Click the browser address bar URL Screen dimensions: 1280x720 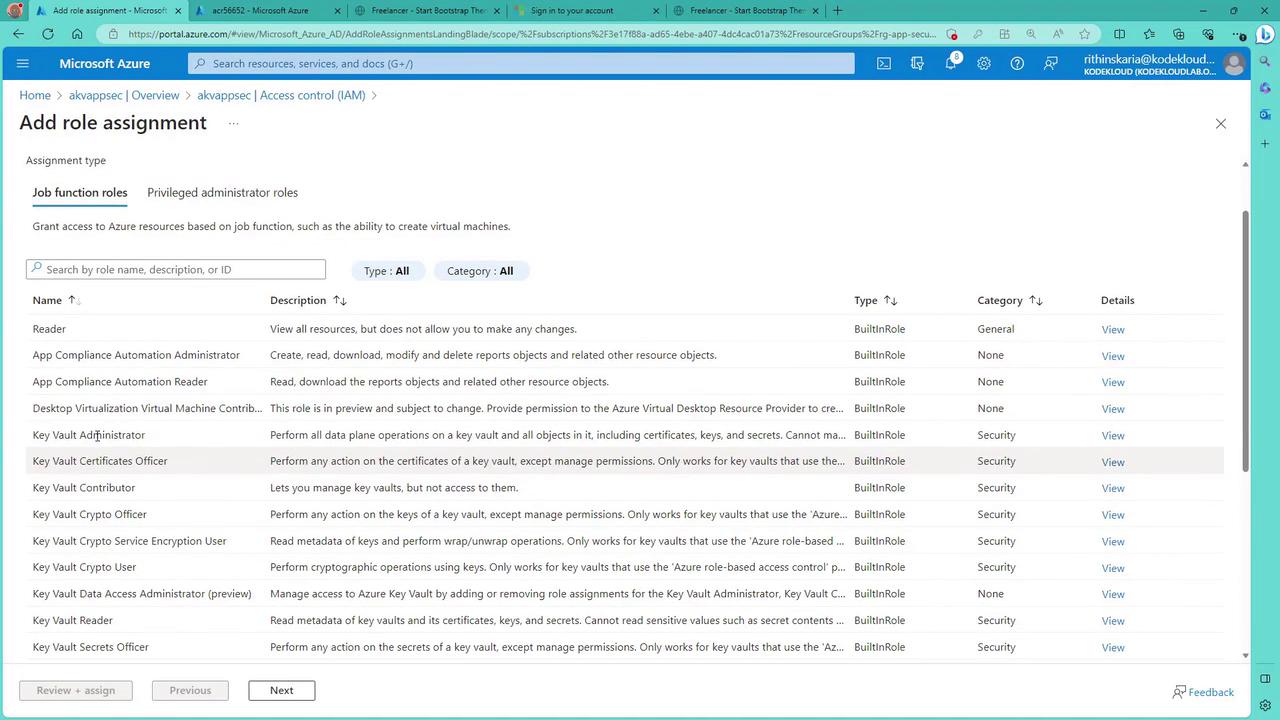(x=532, y=34)
